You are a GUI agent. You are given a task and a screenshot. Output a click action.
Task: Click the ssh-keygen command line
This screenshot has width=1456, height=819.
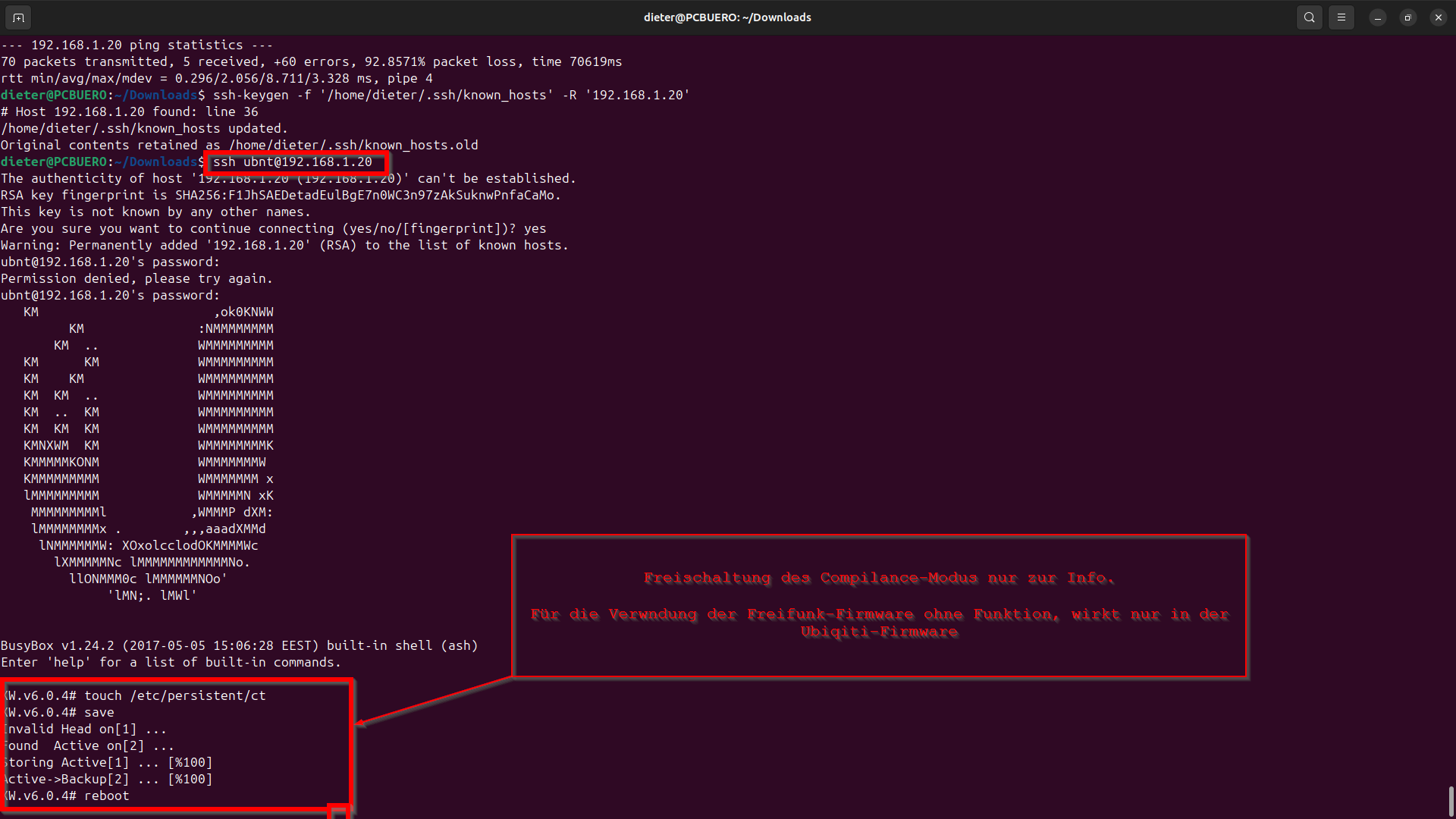coord(450,96)
